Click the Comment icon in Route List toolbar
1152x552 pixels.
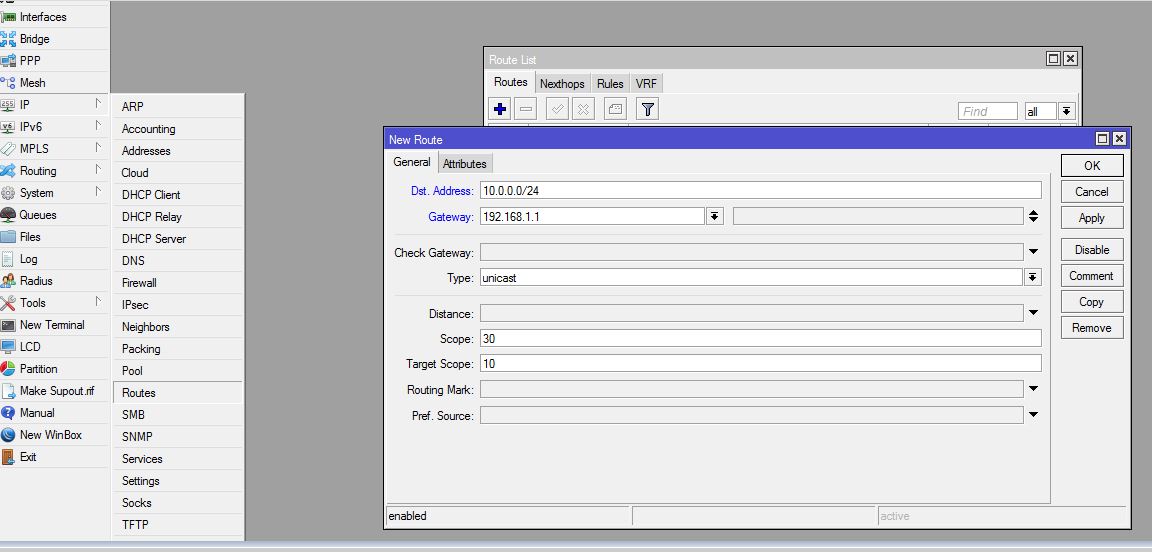pos(616,110)
